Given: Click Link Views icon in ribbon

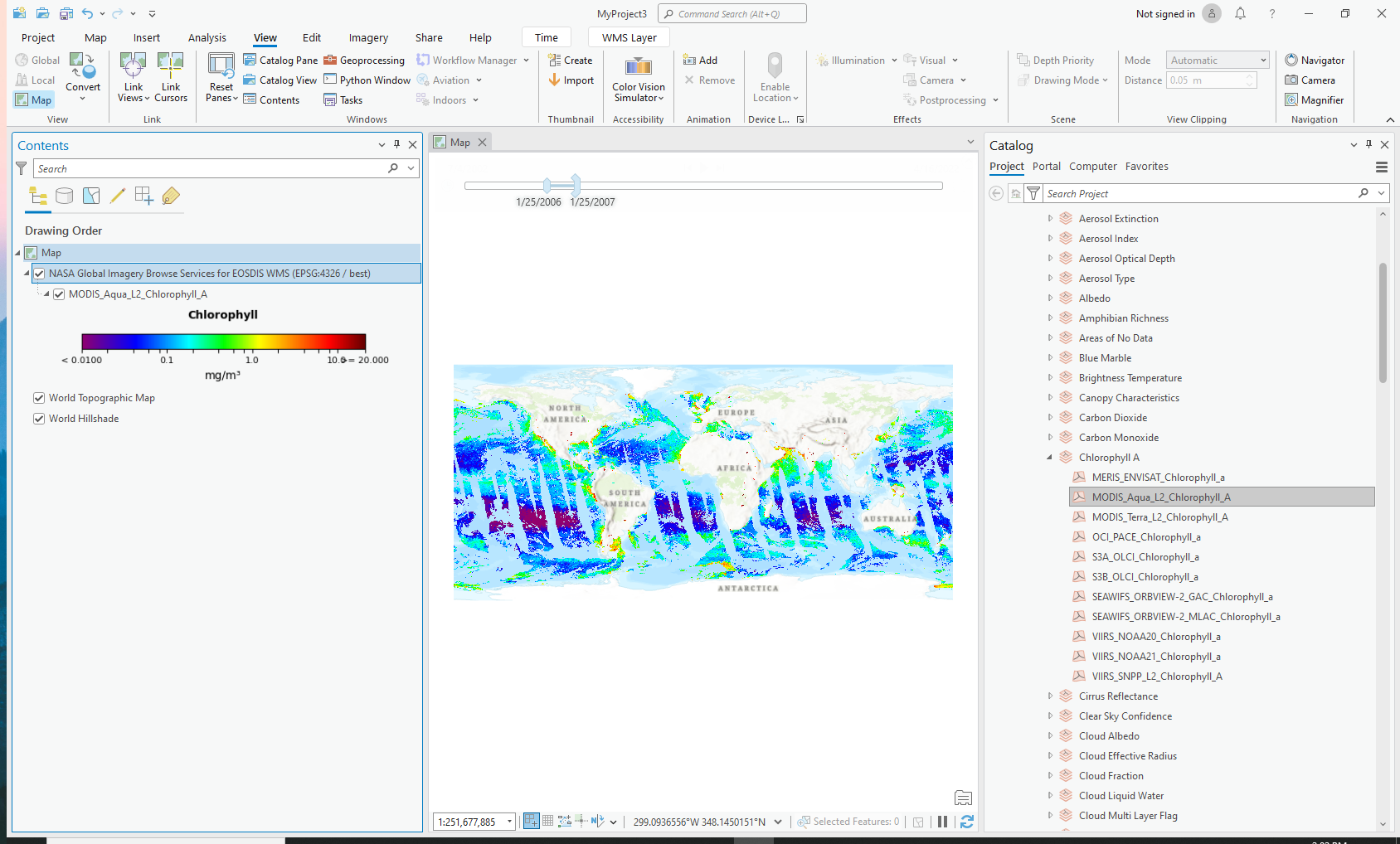Looking at the screenshot, I should [x=133, y=66].
